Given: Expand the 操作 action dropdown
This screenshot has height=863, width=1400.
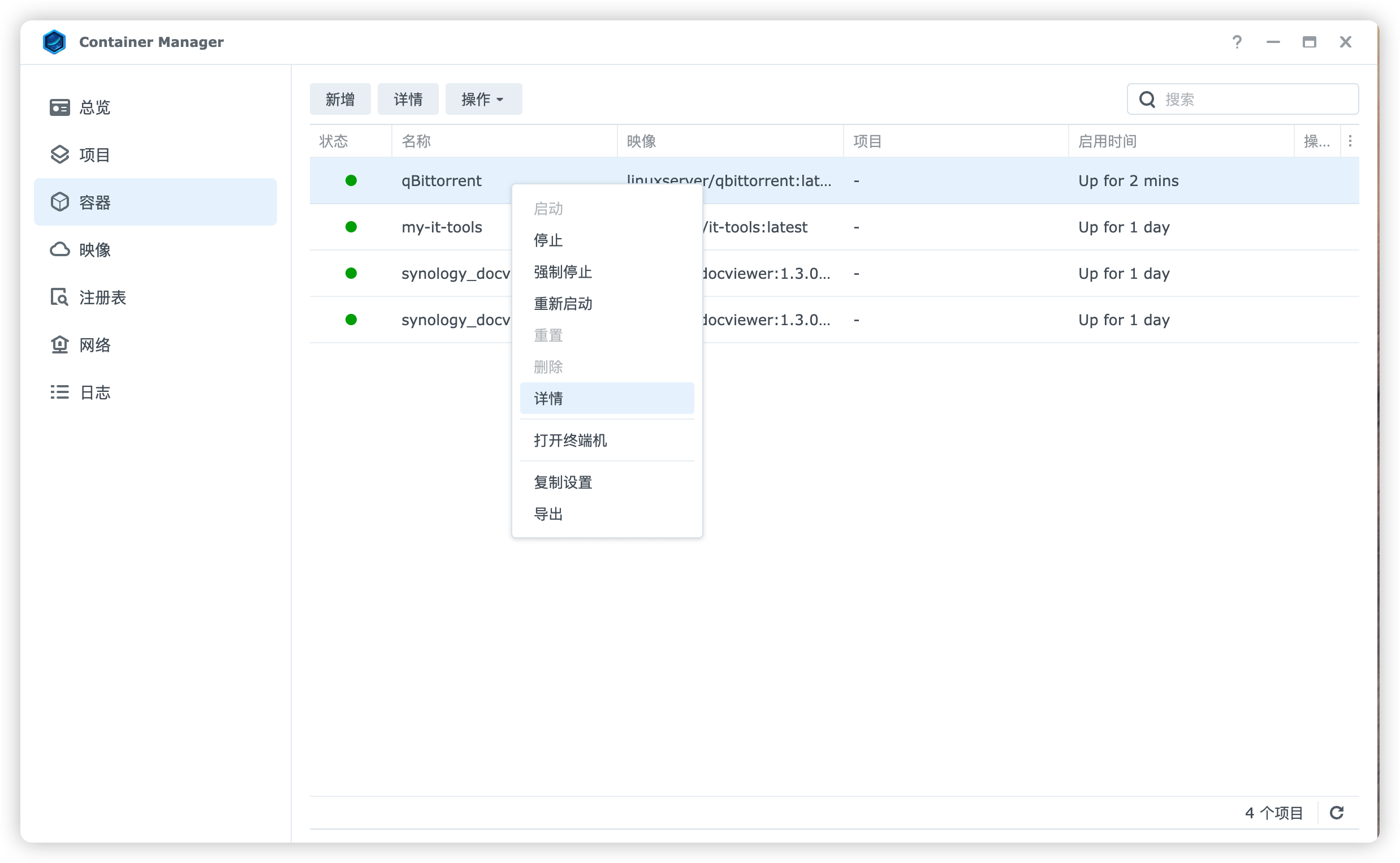Looking at the screenshot, I should click(483, 100).
